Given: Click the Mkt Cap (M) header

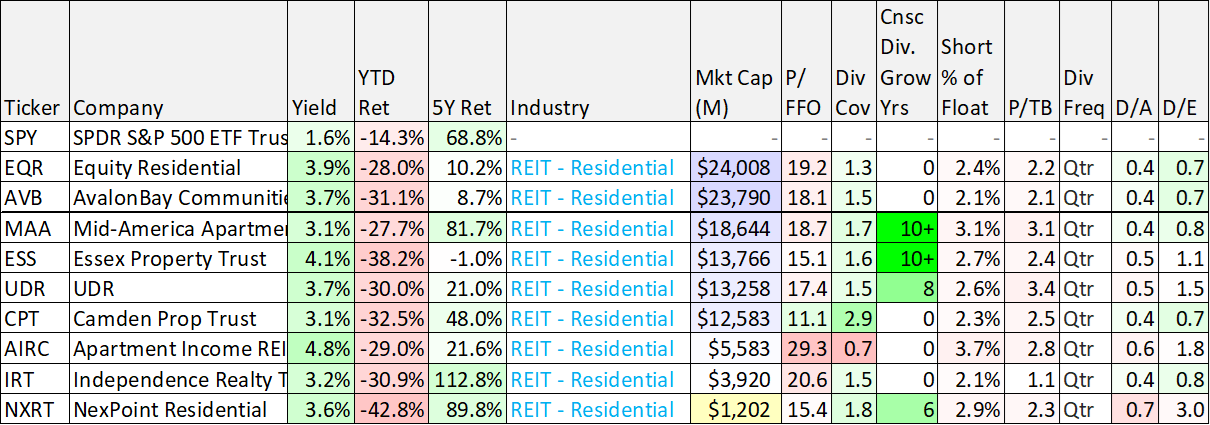Looking at the screenshot, I should pyautogui.click(x=735, y=62).
